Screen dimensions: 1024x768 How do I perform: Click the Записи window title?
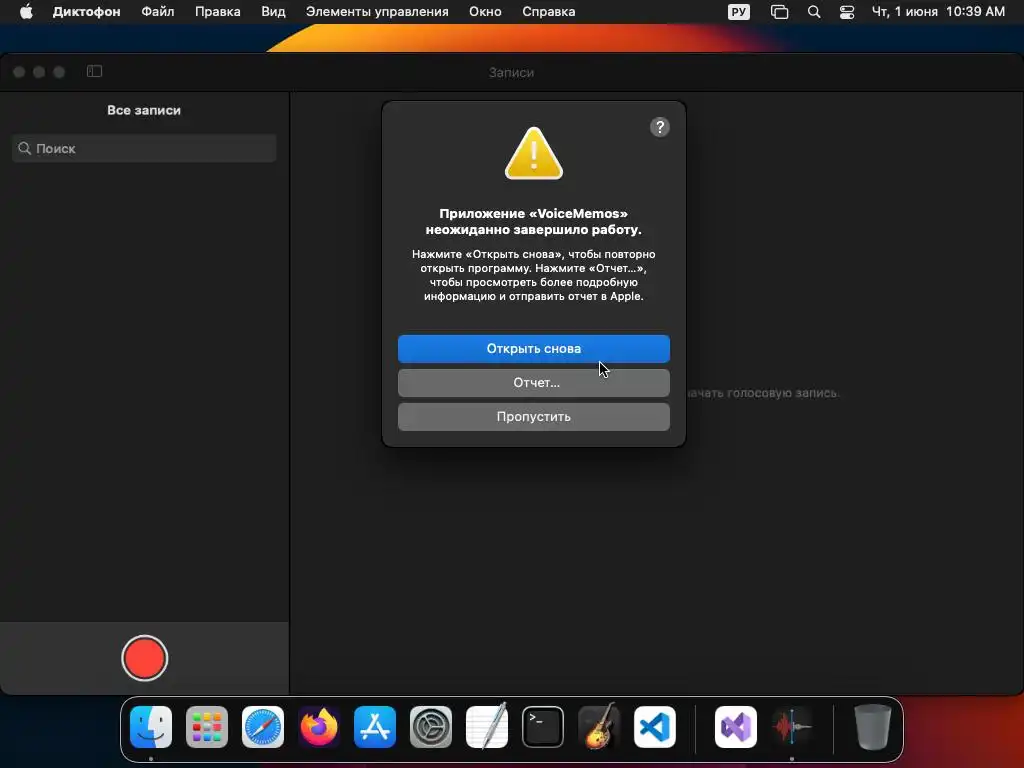511,72
